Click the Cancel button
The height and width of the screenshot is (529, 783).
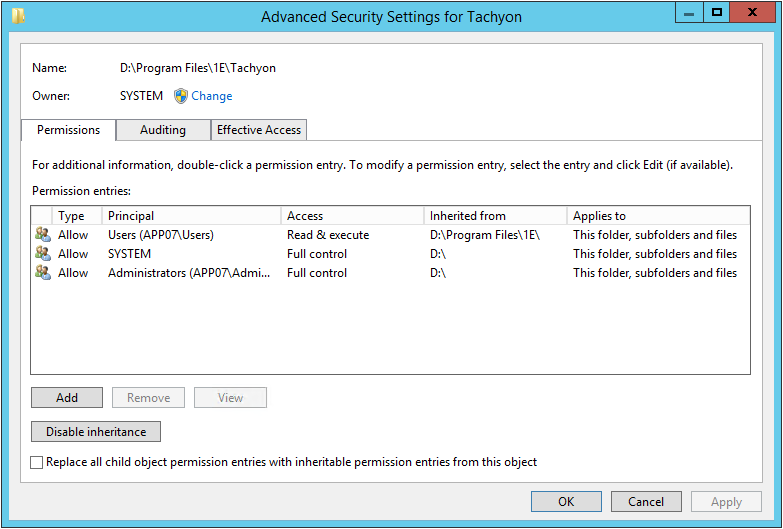coord(646,501)
